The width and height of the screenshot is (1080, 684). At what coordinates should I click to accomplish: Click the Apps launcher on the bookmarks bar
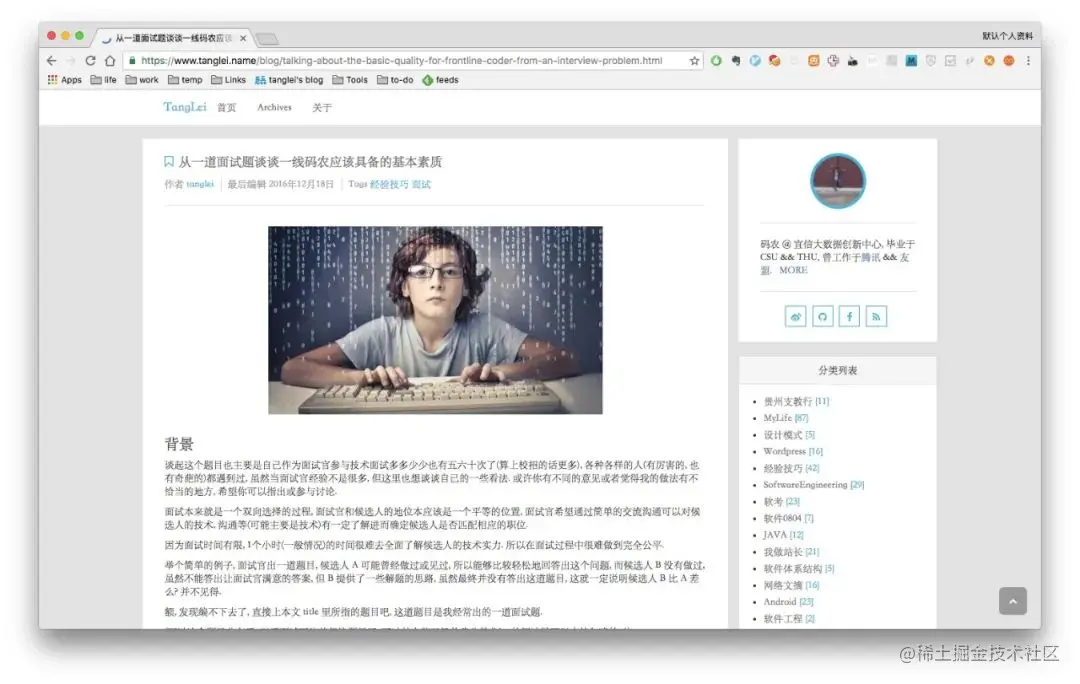point(64,80)
